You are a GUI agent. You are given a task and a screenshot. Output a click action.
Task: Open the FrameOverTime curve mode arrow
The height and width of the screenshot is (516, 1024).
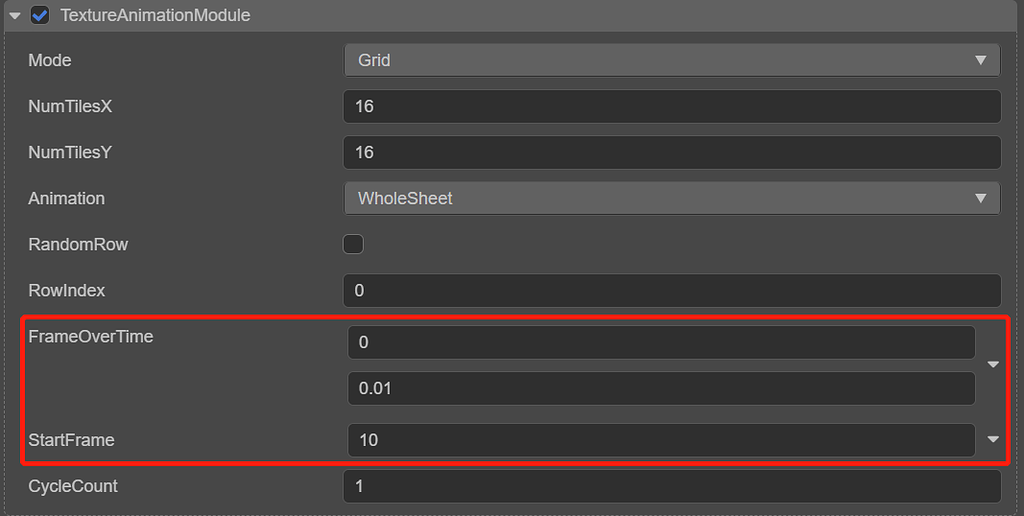(x=993, y=365)
